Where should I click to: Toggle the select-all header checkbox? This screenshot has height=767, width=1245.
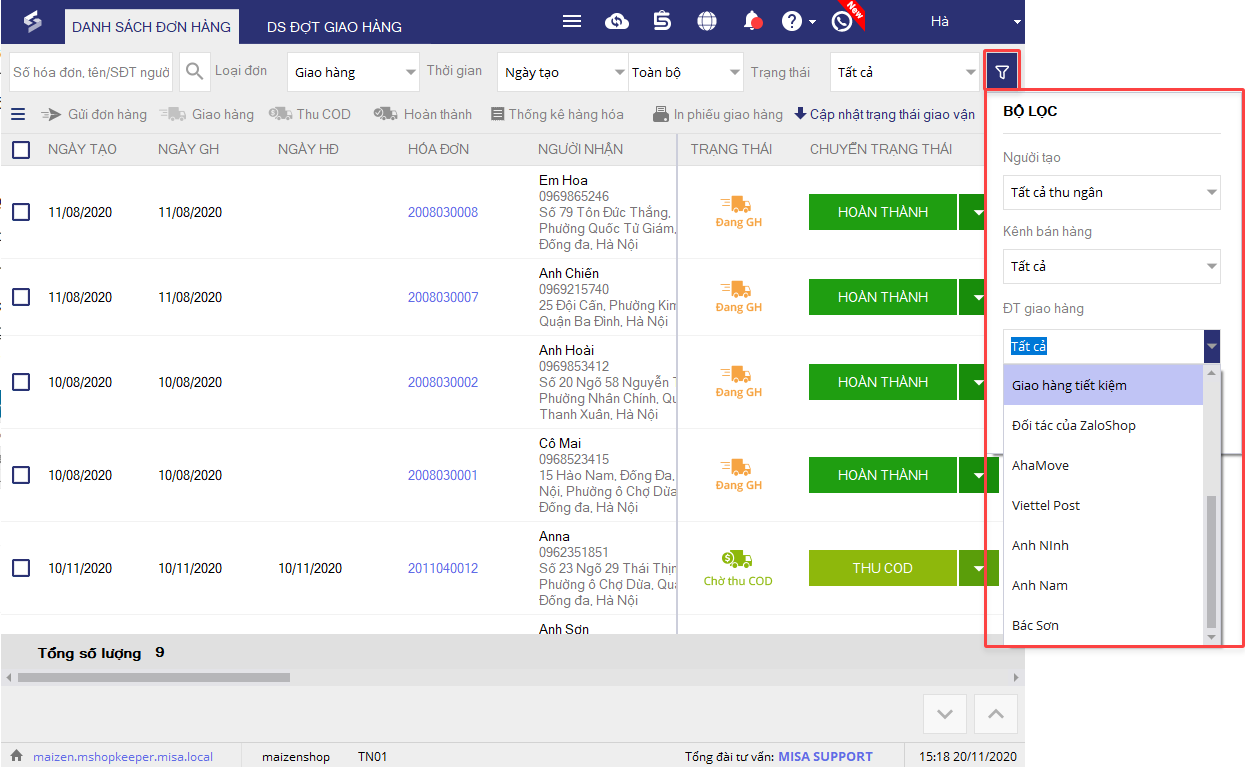(x=21, y=150)
